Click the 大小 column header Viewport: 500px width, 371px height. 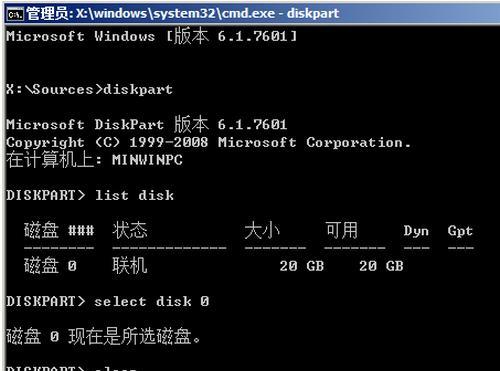coord(262,230)
